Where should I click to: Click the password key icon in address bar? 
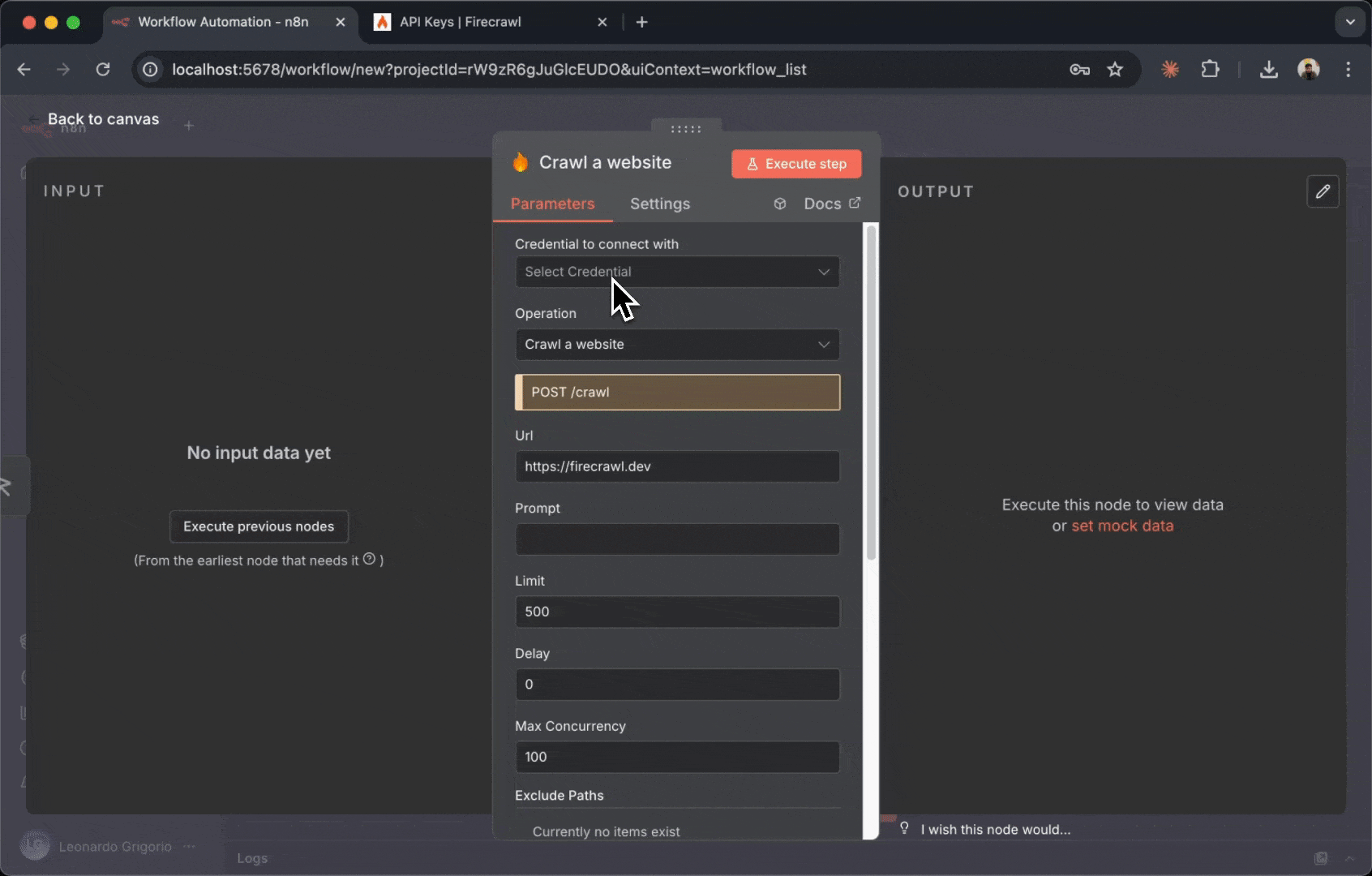click(1078, 70)
